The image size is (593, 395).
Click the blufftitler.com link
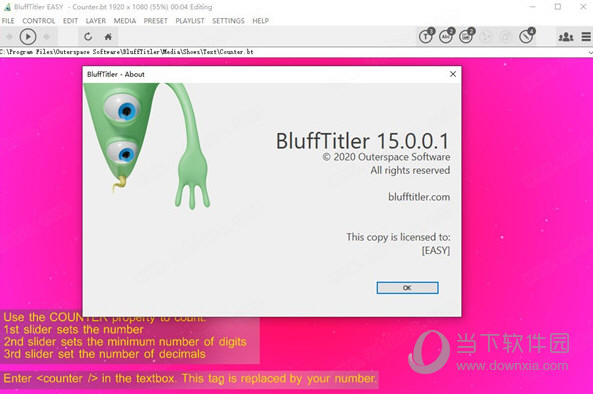tap(419, 197)
